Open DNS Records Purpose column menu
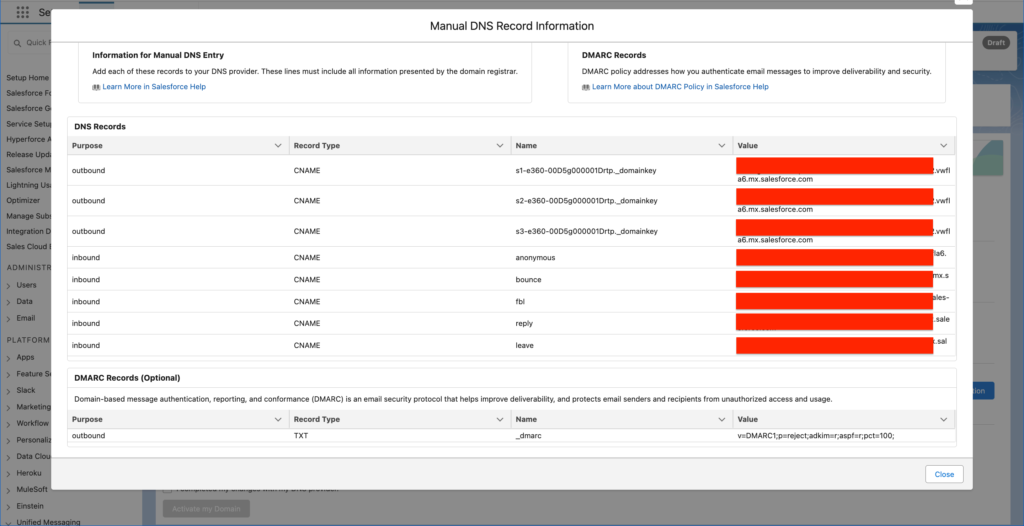This screenshot has width=1024, height=526. coord(278,146)
